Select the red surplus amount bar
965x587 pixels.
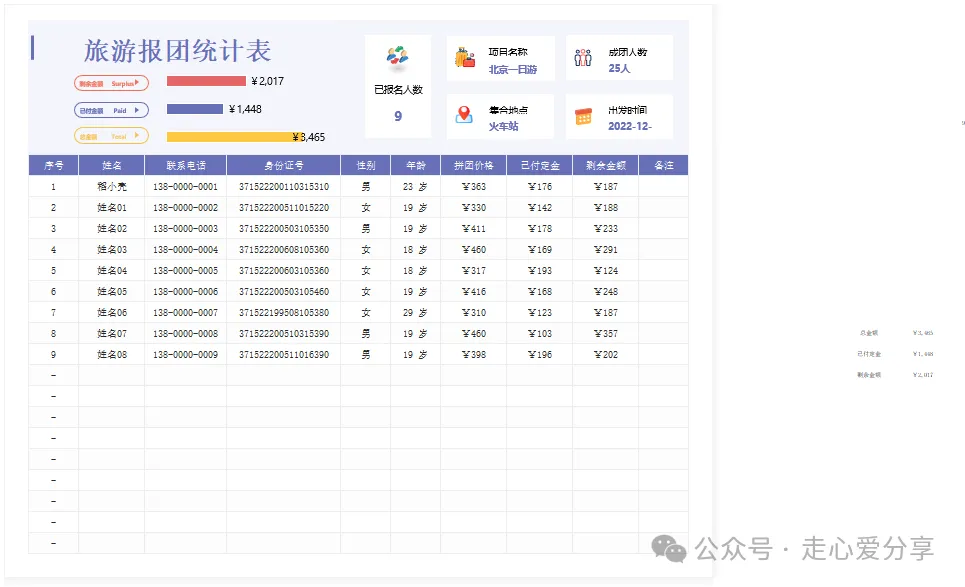(206, 81)
